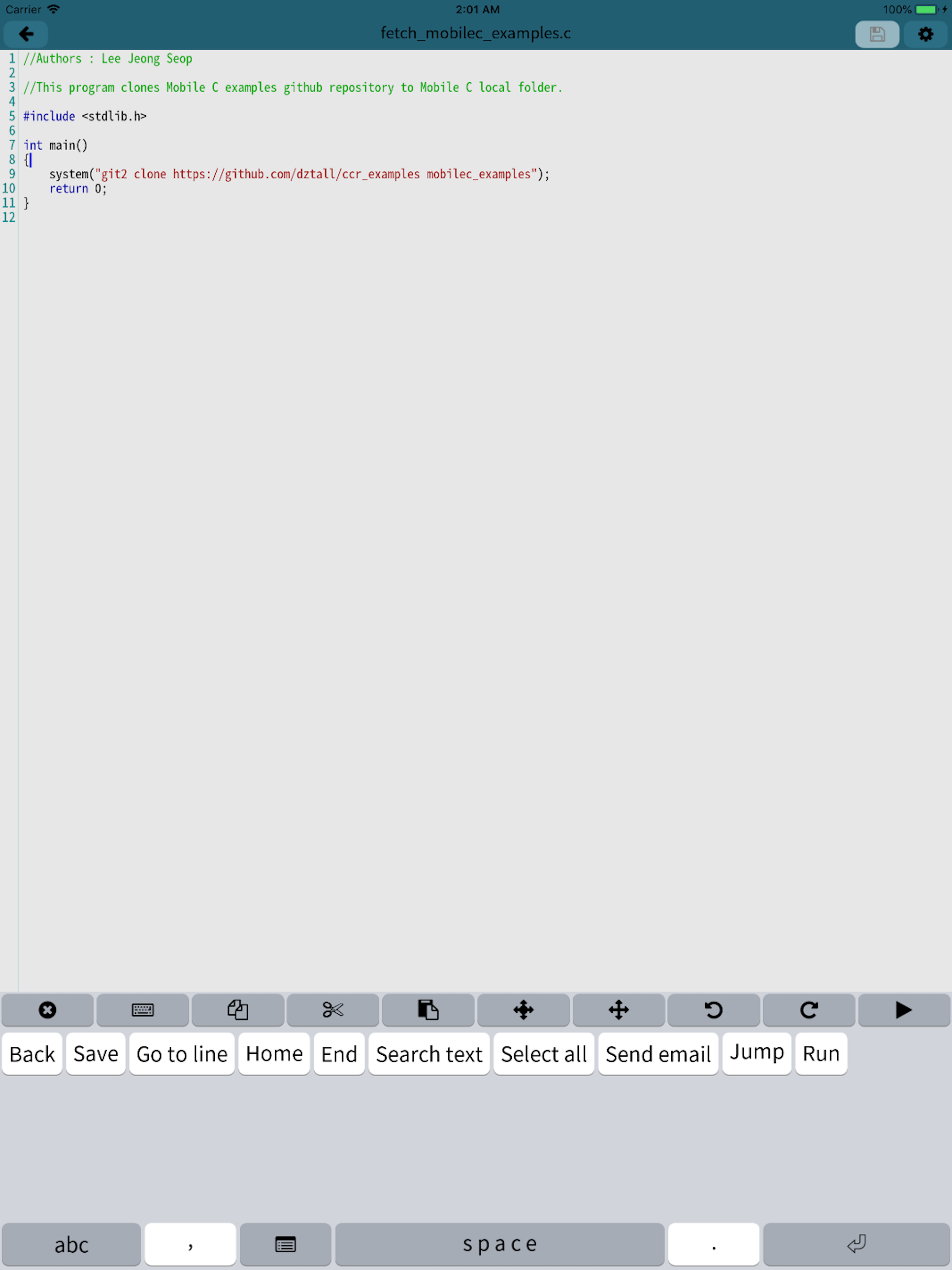952x1270 pixels.
Task: Open app settings via the gear icon
Action: click(926, 34)
